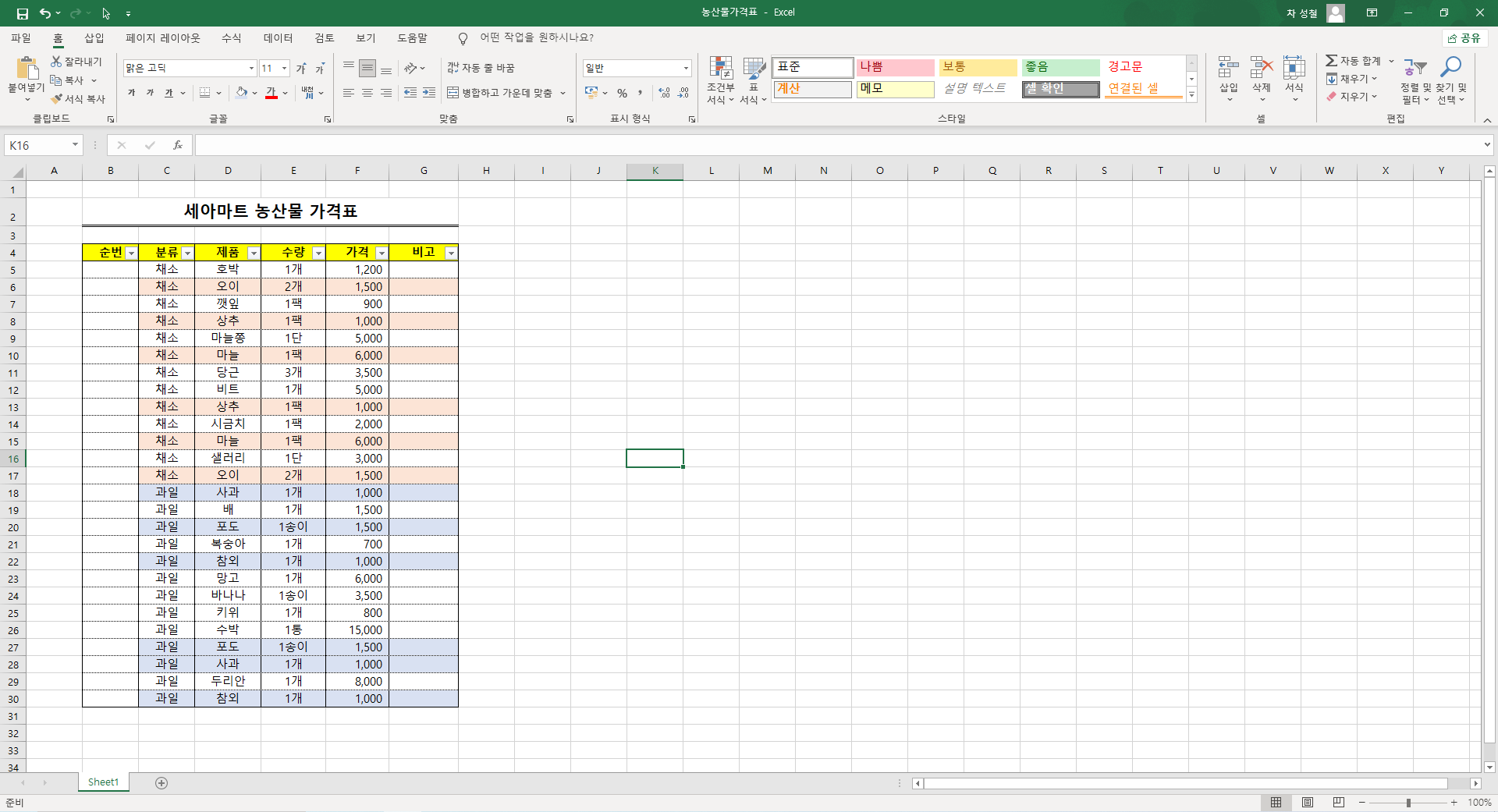Screen dimensions: 1498x812
Task: Click the 채우기 fill button
Action: (1352, 79)
